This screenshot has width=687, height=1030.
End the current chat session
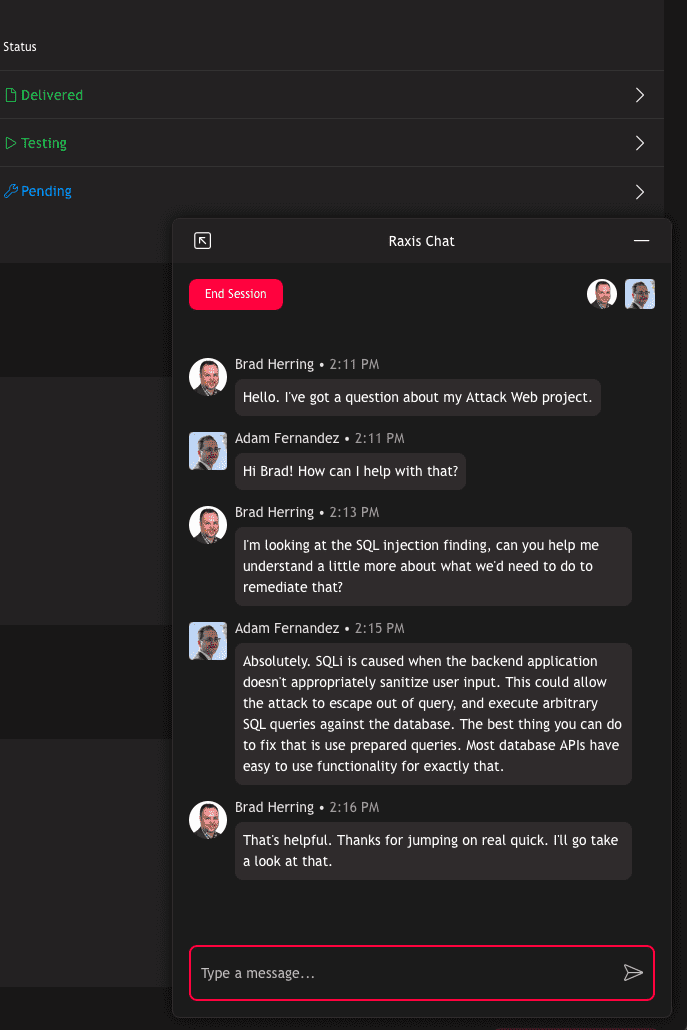click(236, 294)
